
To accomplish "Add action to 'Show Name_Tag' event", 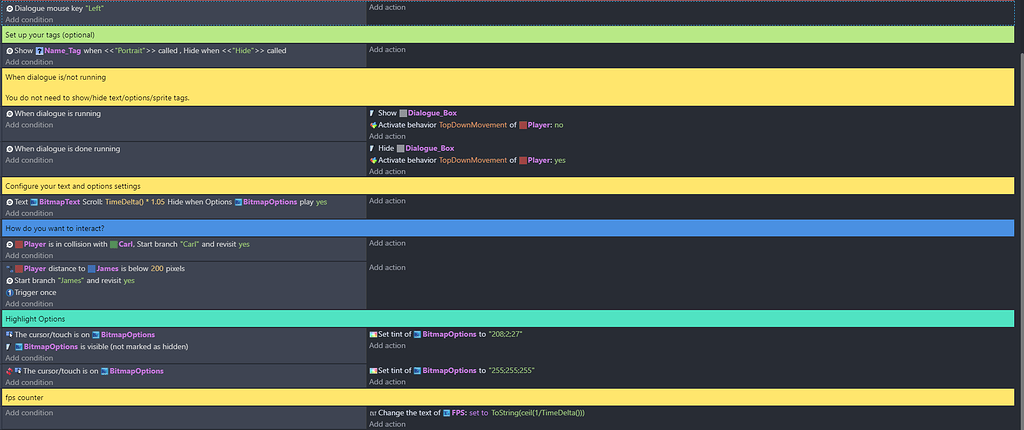I will (x=387, y=50).
